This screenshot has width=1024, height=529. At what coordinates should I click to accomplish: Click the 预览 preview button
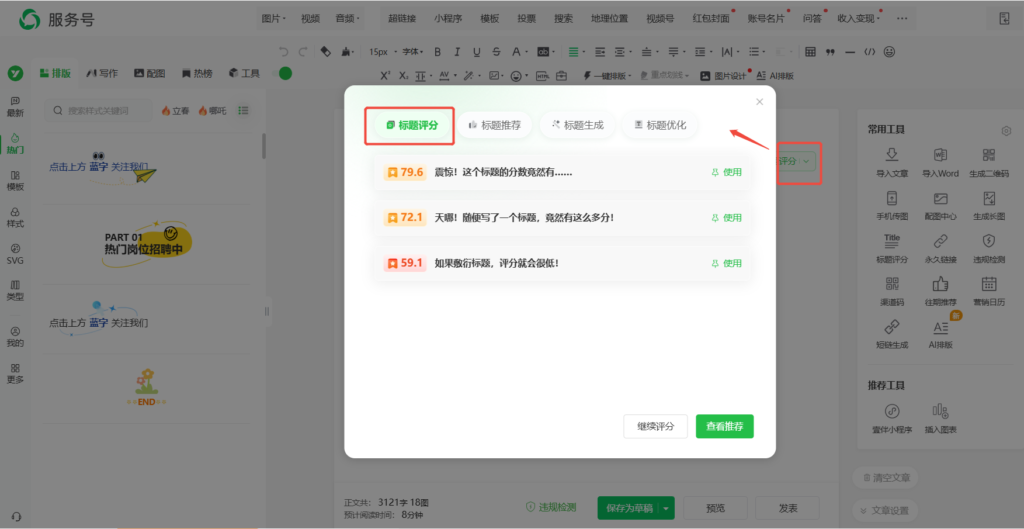(x=716, y=507)
